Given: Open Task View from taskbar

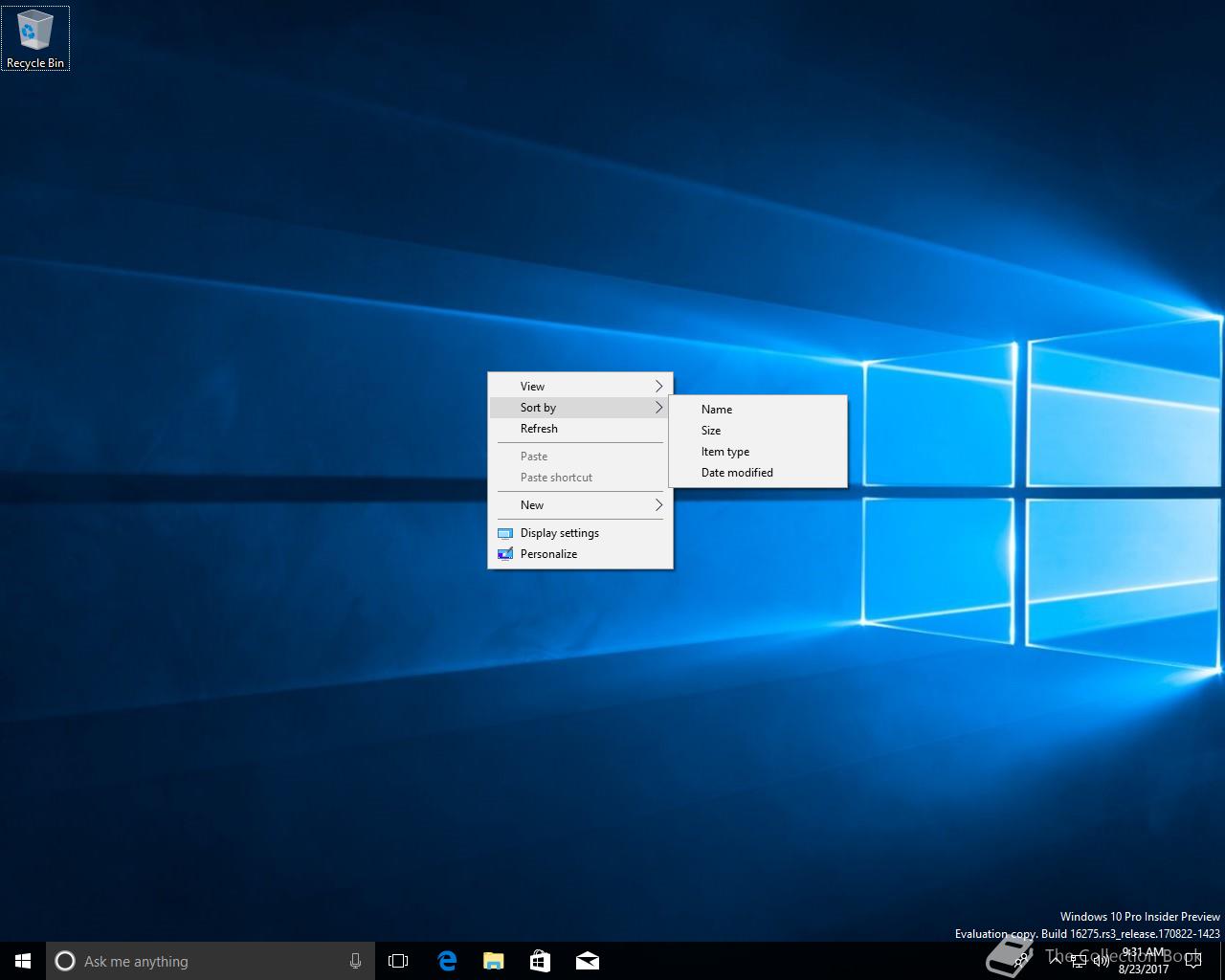Looking at the screenshot, I should click(398, 961).
